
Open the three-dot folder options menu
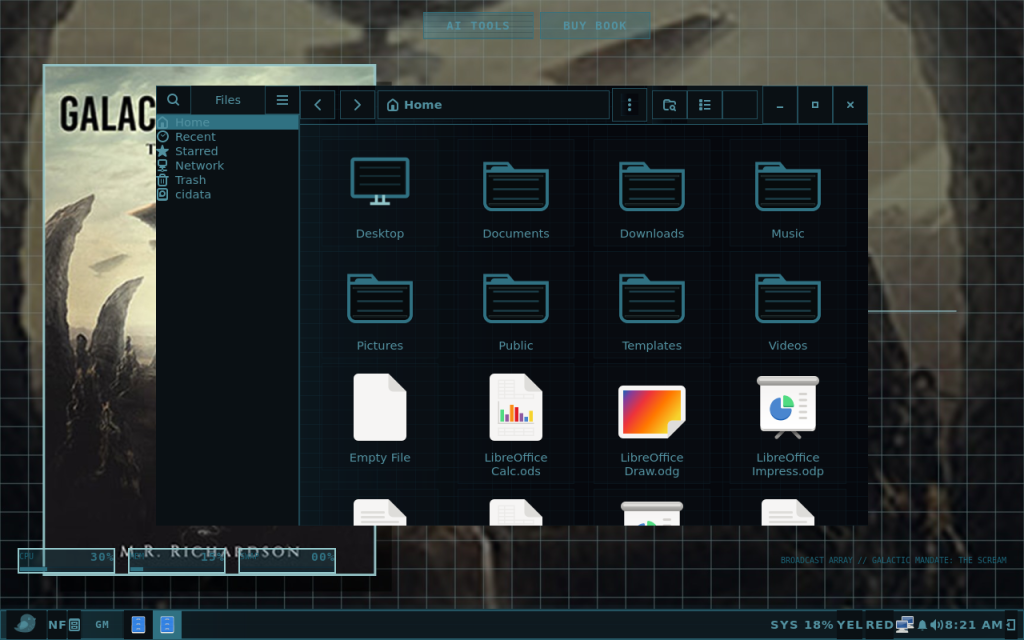630,104
